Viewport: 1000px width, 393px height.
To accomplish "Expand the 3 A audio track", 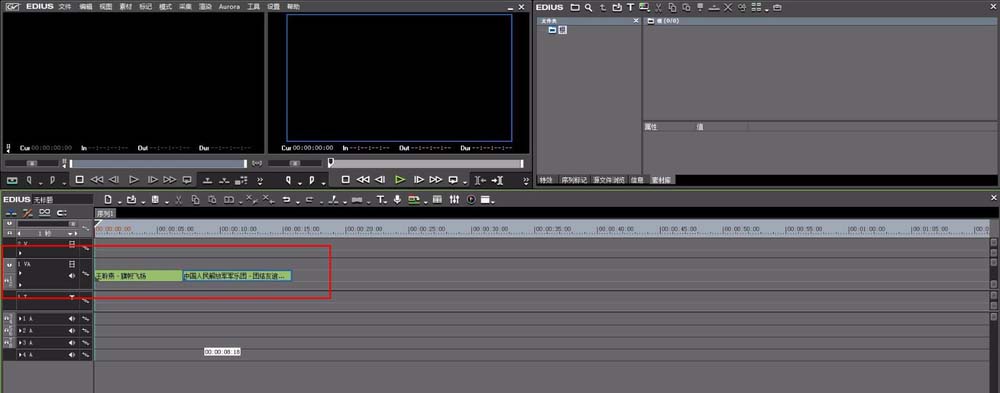I will [20, 343].
